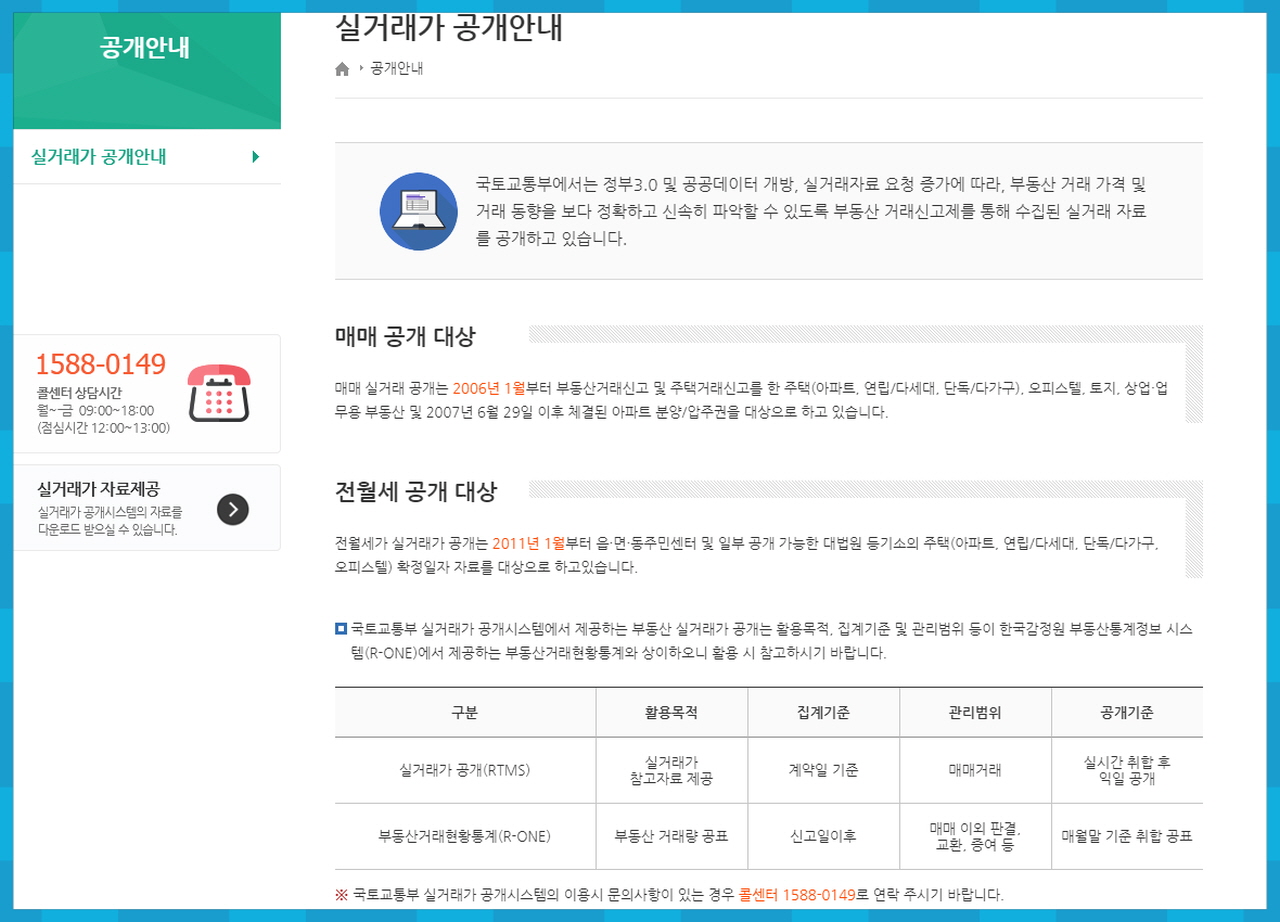This screenshot has height=922, width=1280.
Task: Click the orange 콜센터 1588-0149 text in footnote
Action: point(797,894)
